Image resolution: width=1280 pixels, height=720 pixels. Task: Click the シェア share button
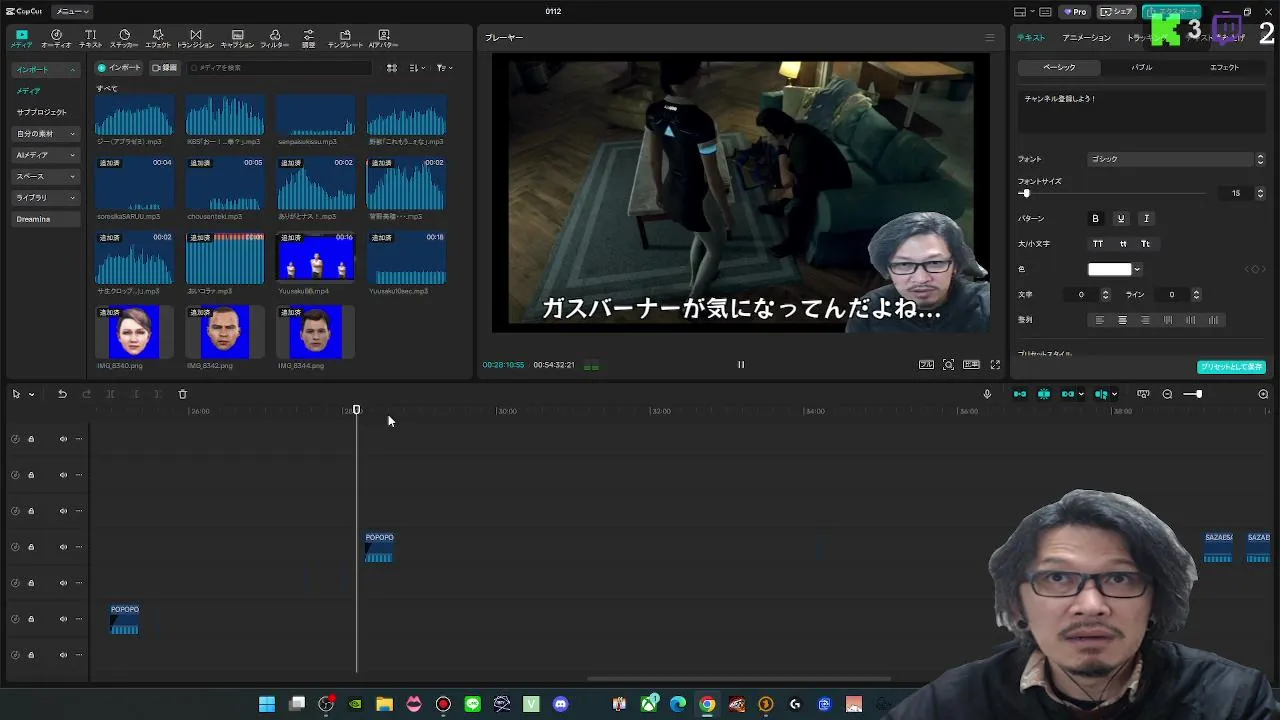click(x=1116, y=12)
